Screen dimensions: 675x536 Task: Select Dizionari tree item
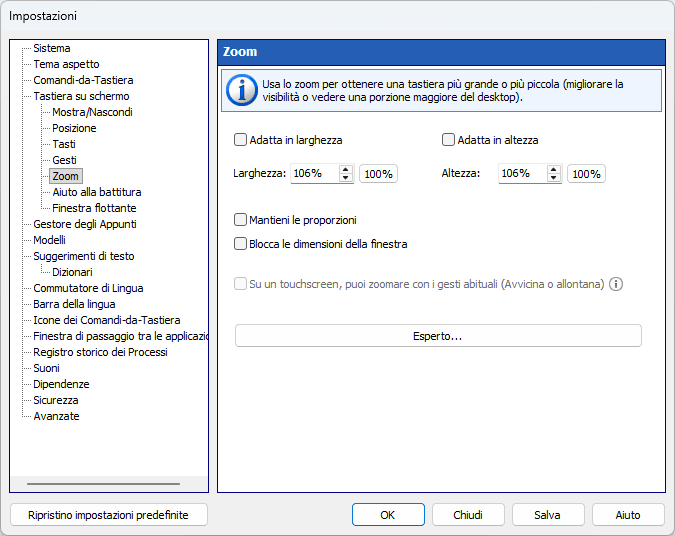(x=72, y=272)
